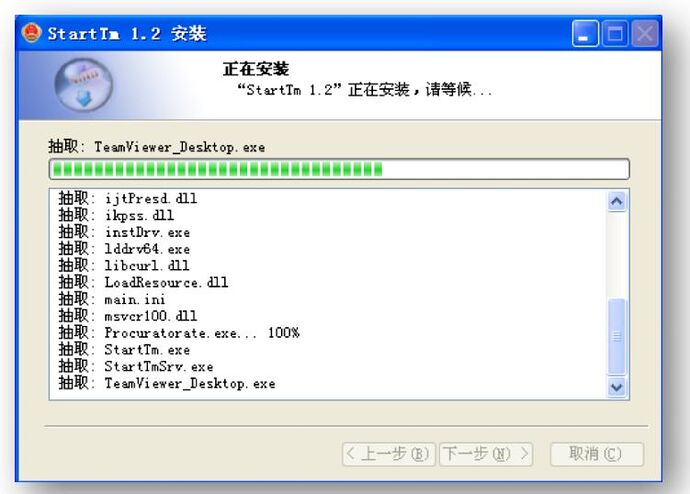Minimize the StartTm 1.2 installer window
Image resolution: width=690 pixels, height=494 pixels.
tap(587, 34)
